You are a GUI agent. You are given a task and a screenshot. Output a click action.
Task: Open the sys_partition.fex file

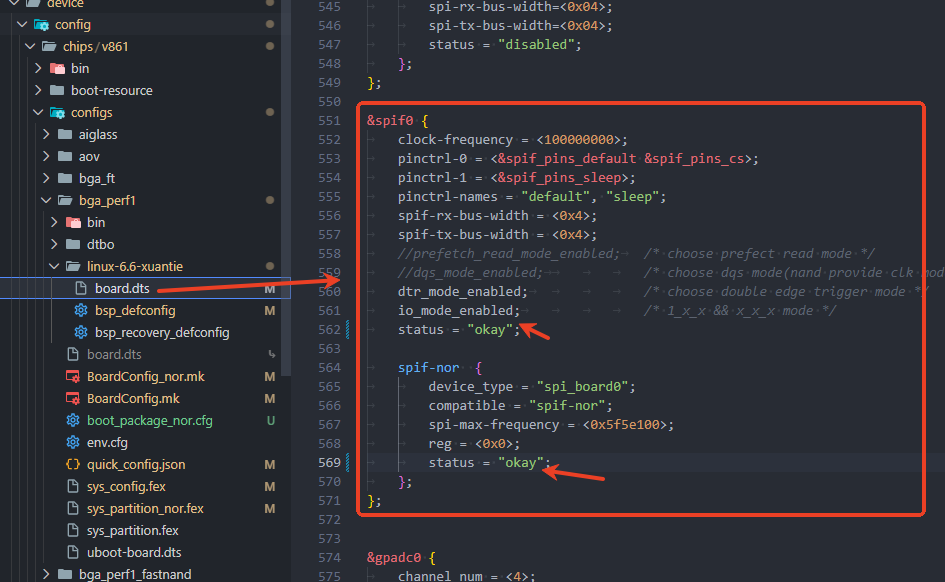pyautogui.click(x=132, y=531)
